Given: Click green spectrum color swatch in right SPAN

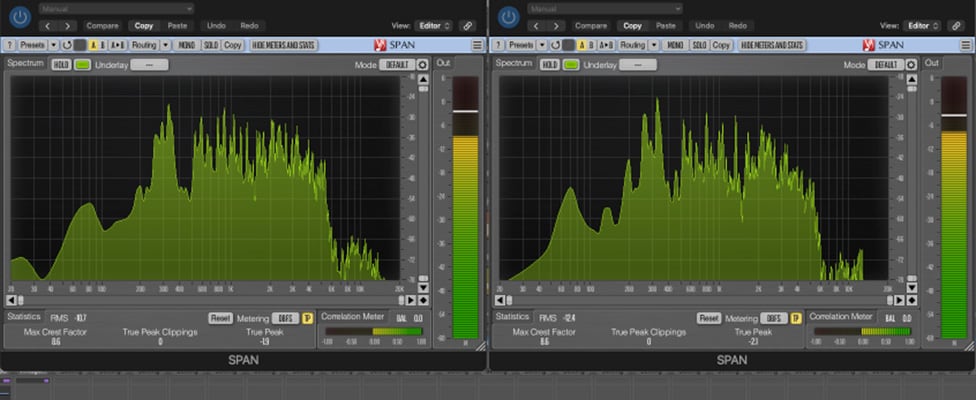Looking at the screenshot, I should click(x=571, y=65).
